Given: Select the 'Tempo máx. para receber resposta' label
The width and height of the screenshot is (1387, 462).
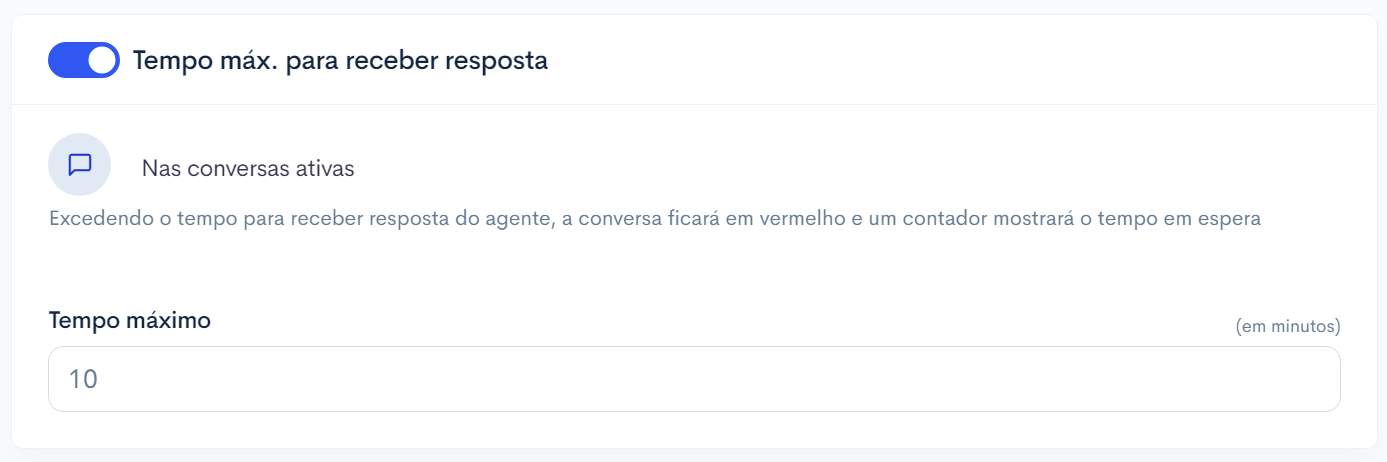Looking at the screenshot, I should pyautogui.click(x=340, y=60).
